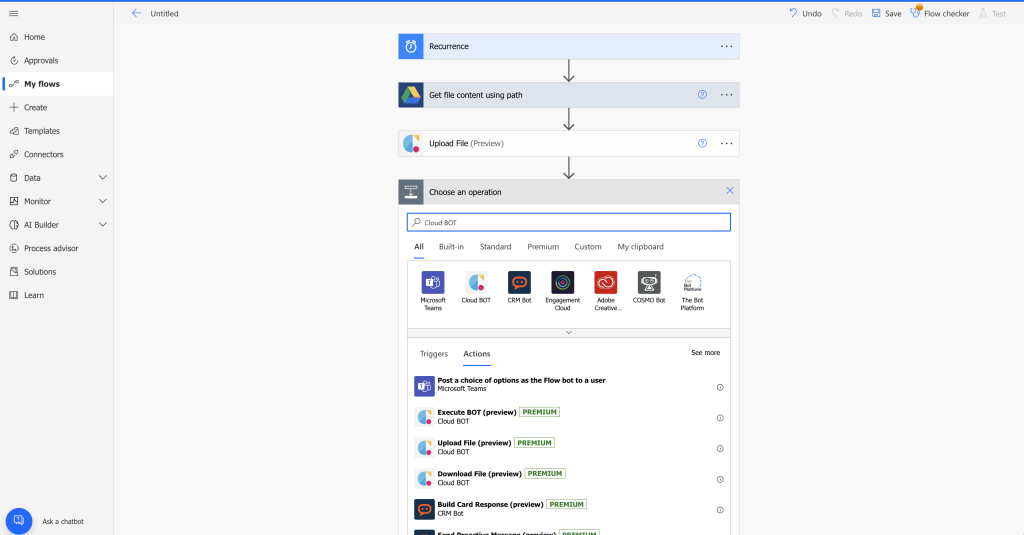Switch to the Triggers tab
This screenshot has width=1024, height=535.
[x=434, y=354]
